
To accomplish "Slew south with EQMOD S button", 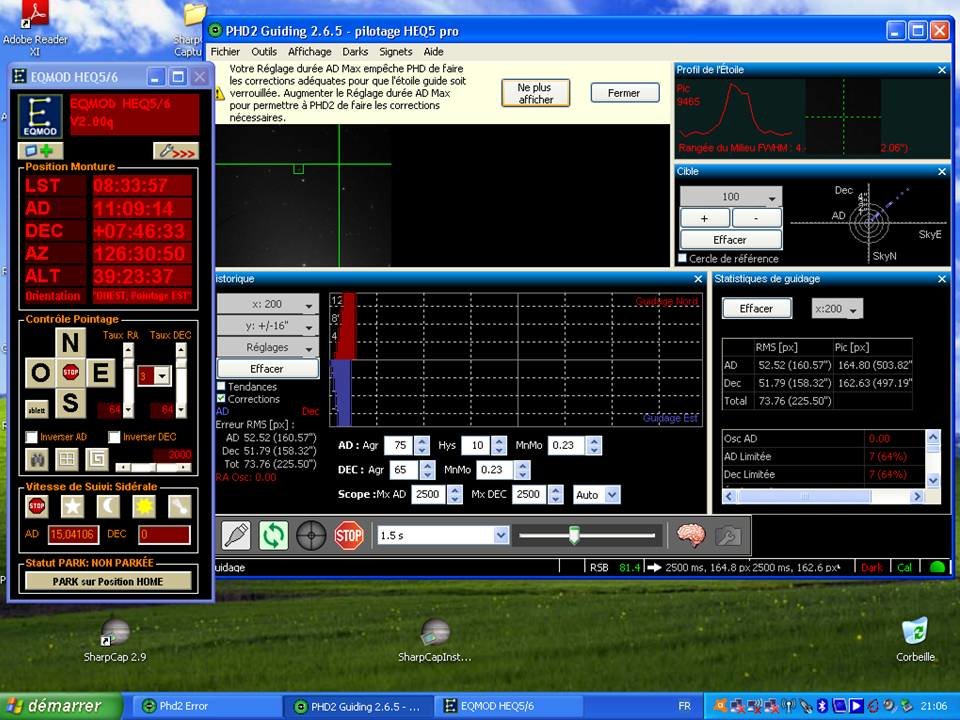I will [x=70, y=402].
